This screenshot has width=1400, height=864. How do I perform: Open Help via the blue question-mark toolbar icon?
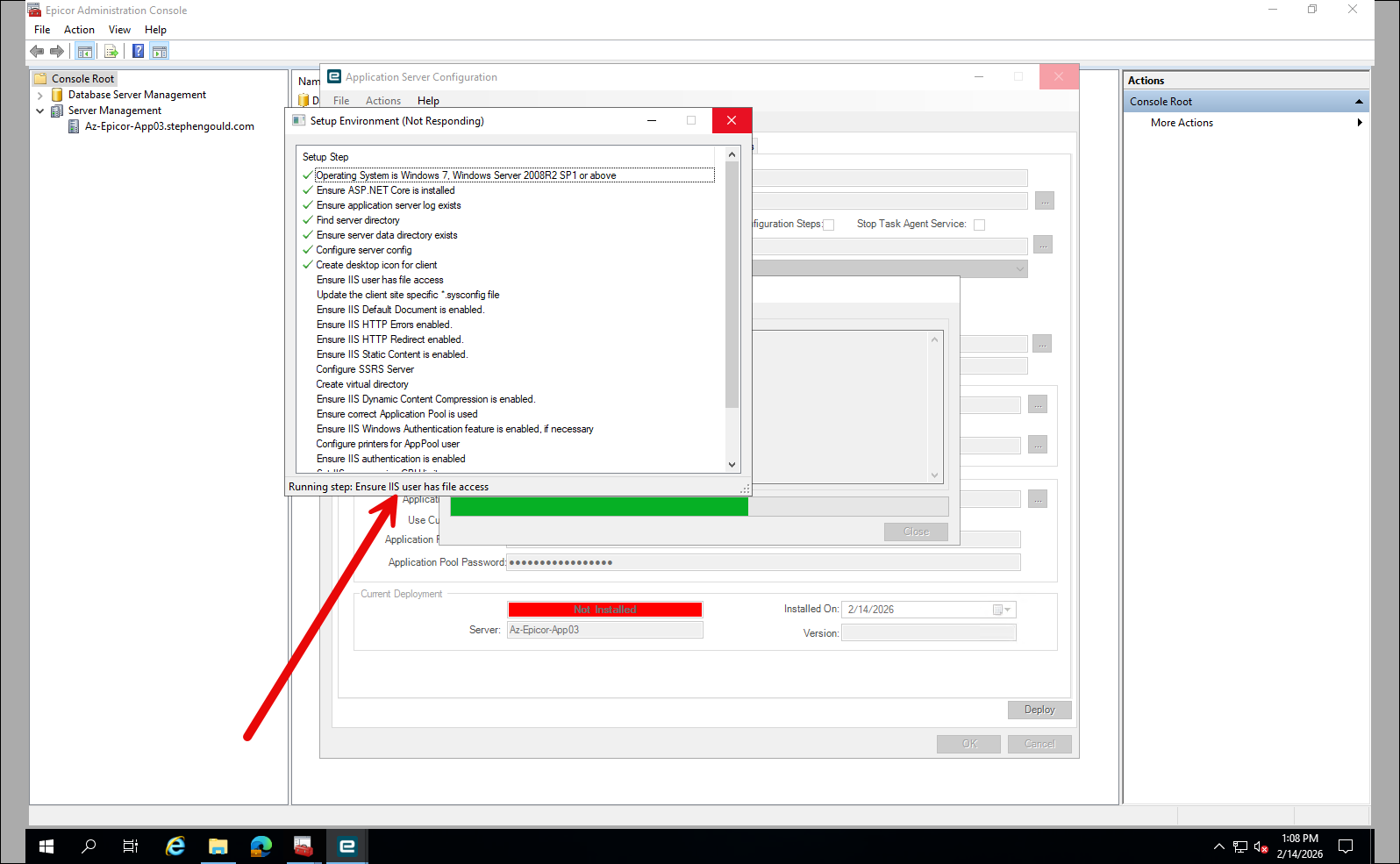point(138,51)
